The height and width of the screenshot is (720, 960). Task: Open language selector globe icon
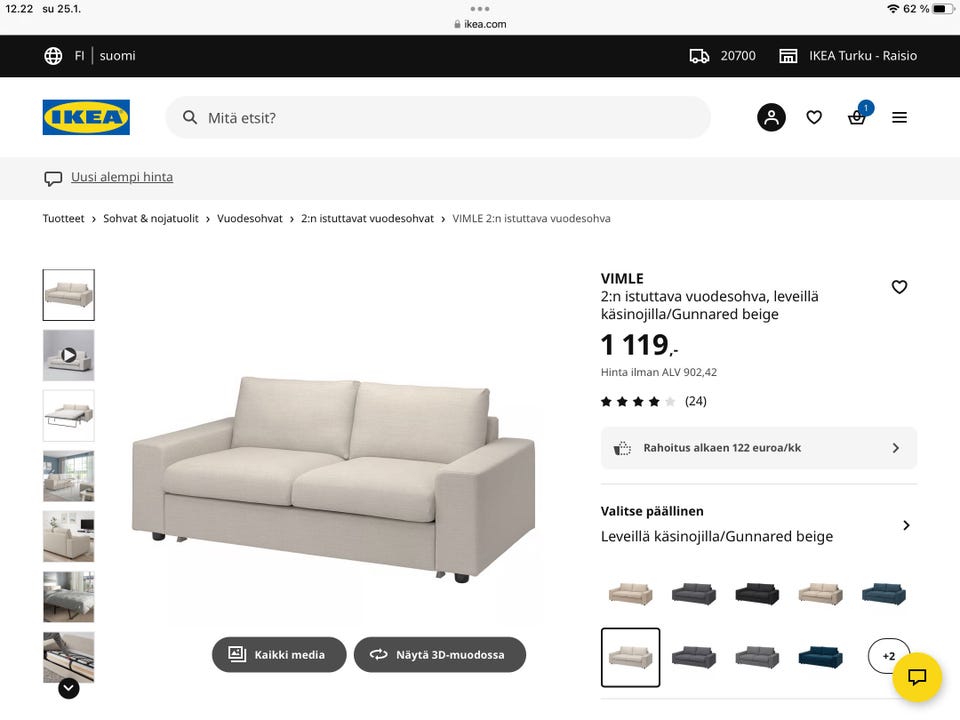pyautogui.click(x=53, y=56)
